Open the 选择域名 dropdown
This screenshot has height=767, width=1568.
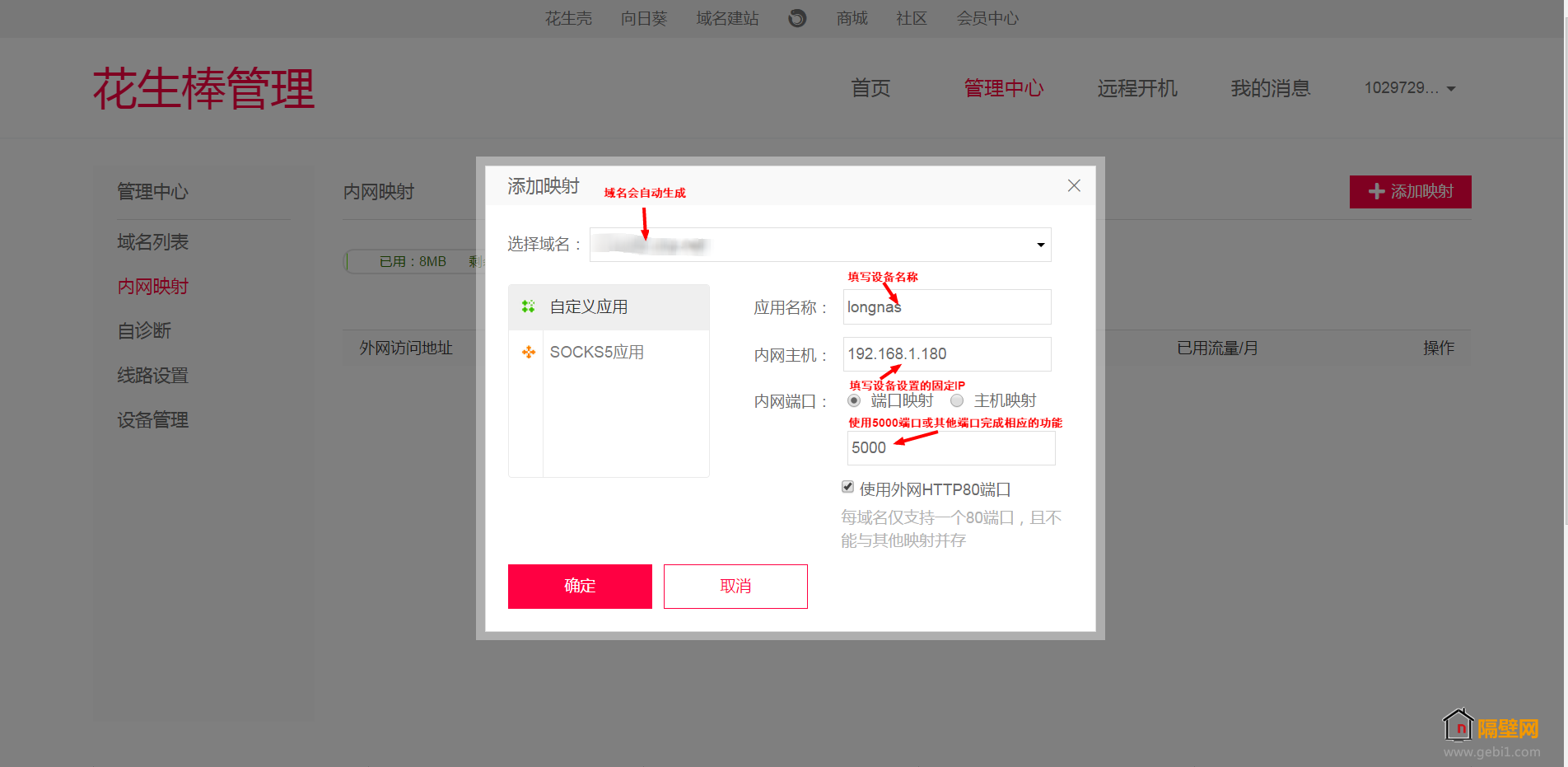click(x=820, y=245)
